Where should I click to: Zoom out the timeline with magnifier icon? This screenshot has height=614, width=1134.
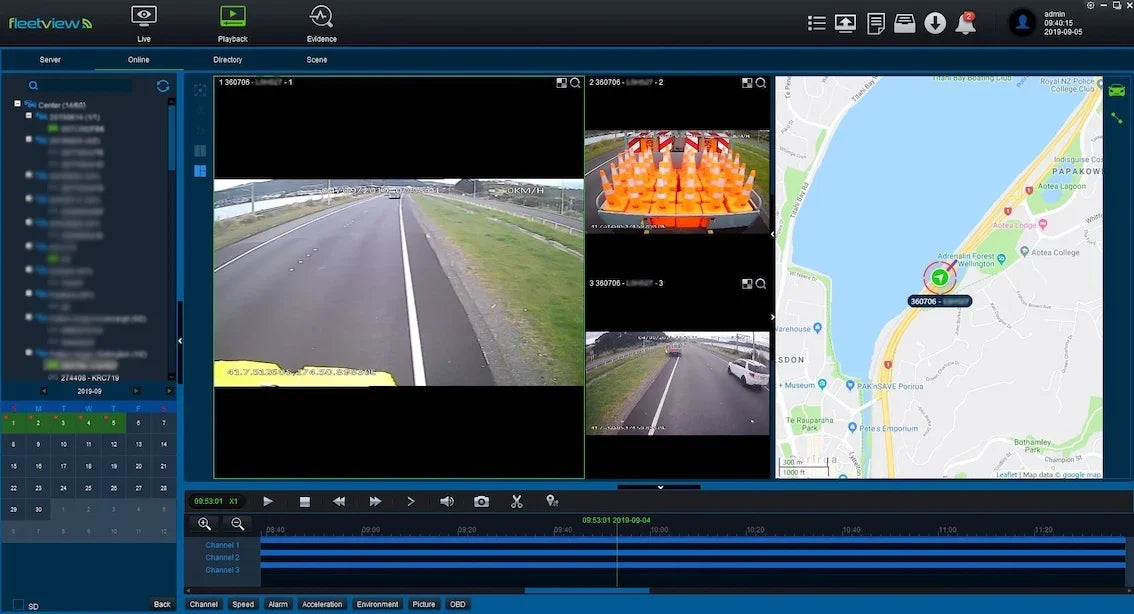click(237, 523)
